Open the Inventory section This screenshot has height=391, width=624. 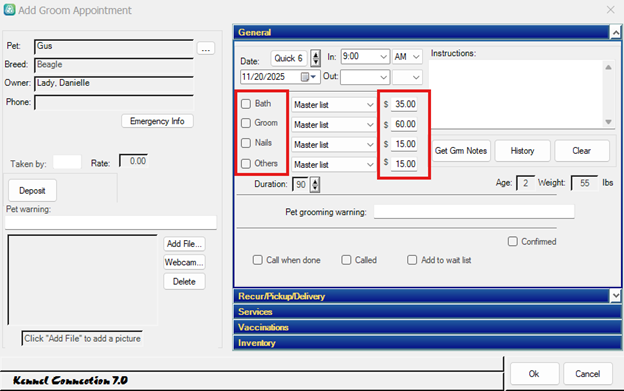click(427, 343)
